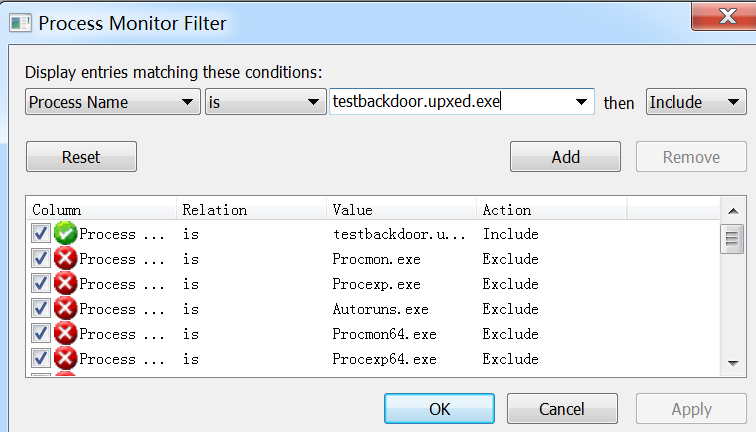Click the red Exclude icon beside Procexp64.exe
Image resolution: width=756 pixels, height=432 pixels.
66,359
